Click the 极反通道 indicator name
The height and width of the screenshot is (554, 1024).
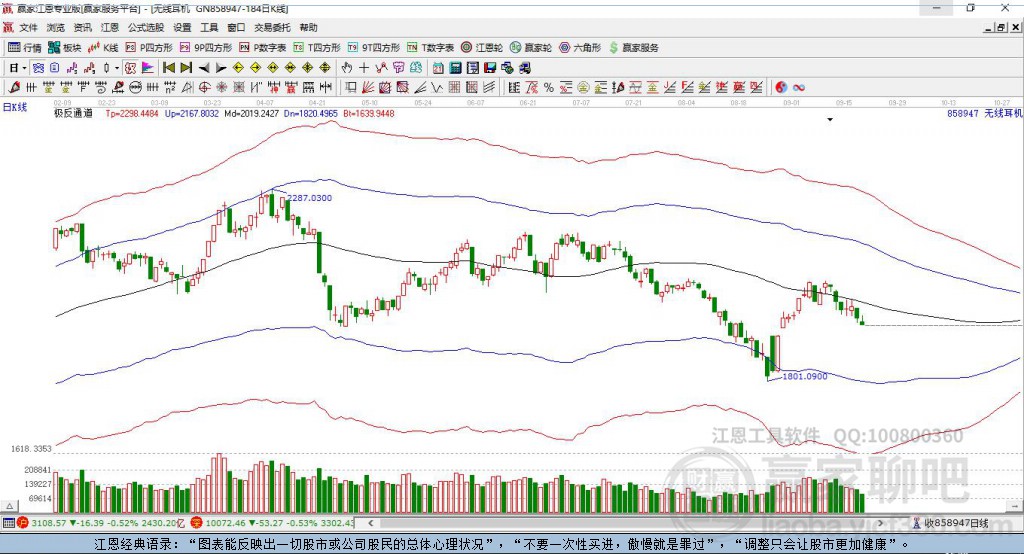coord(73,113)
